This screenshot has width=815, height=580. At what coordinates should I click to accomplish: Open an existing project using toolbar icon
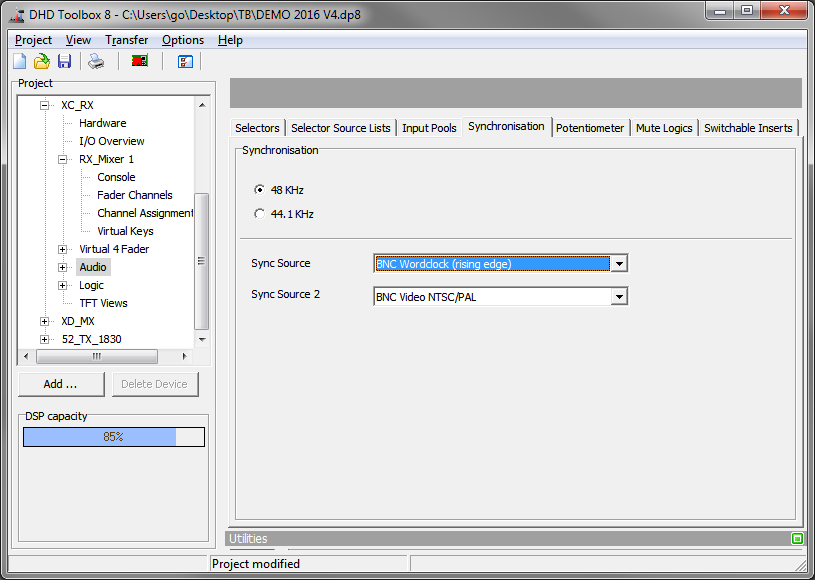click(x=41, y=61)
